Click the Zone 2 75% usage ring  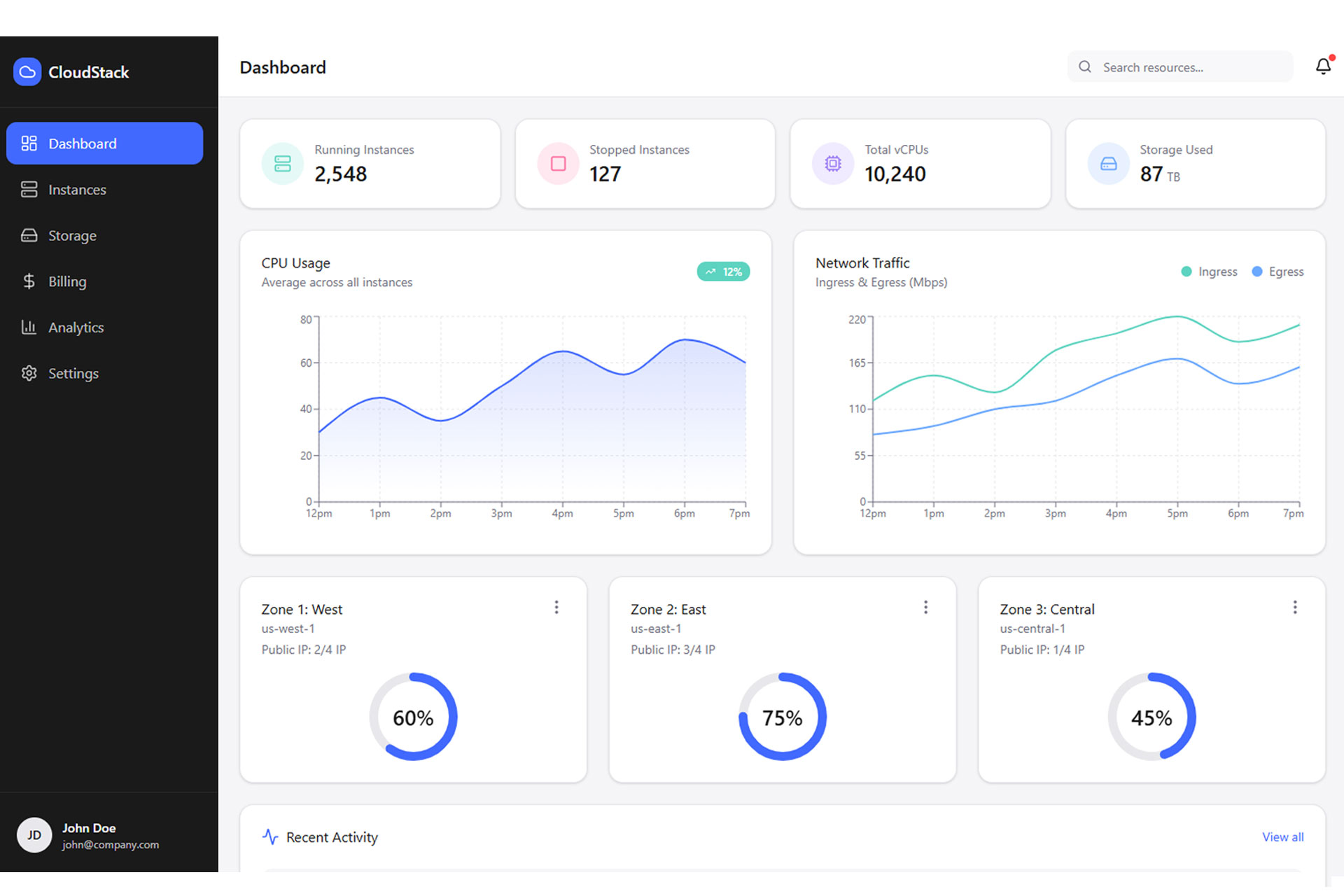click(782, 717)
